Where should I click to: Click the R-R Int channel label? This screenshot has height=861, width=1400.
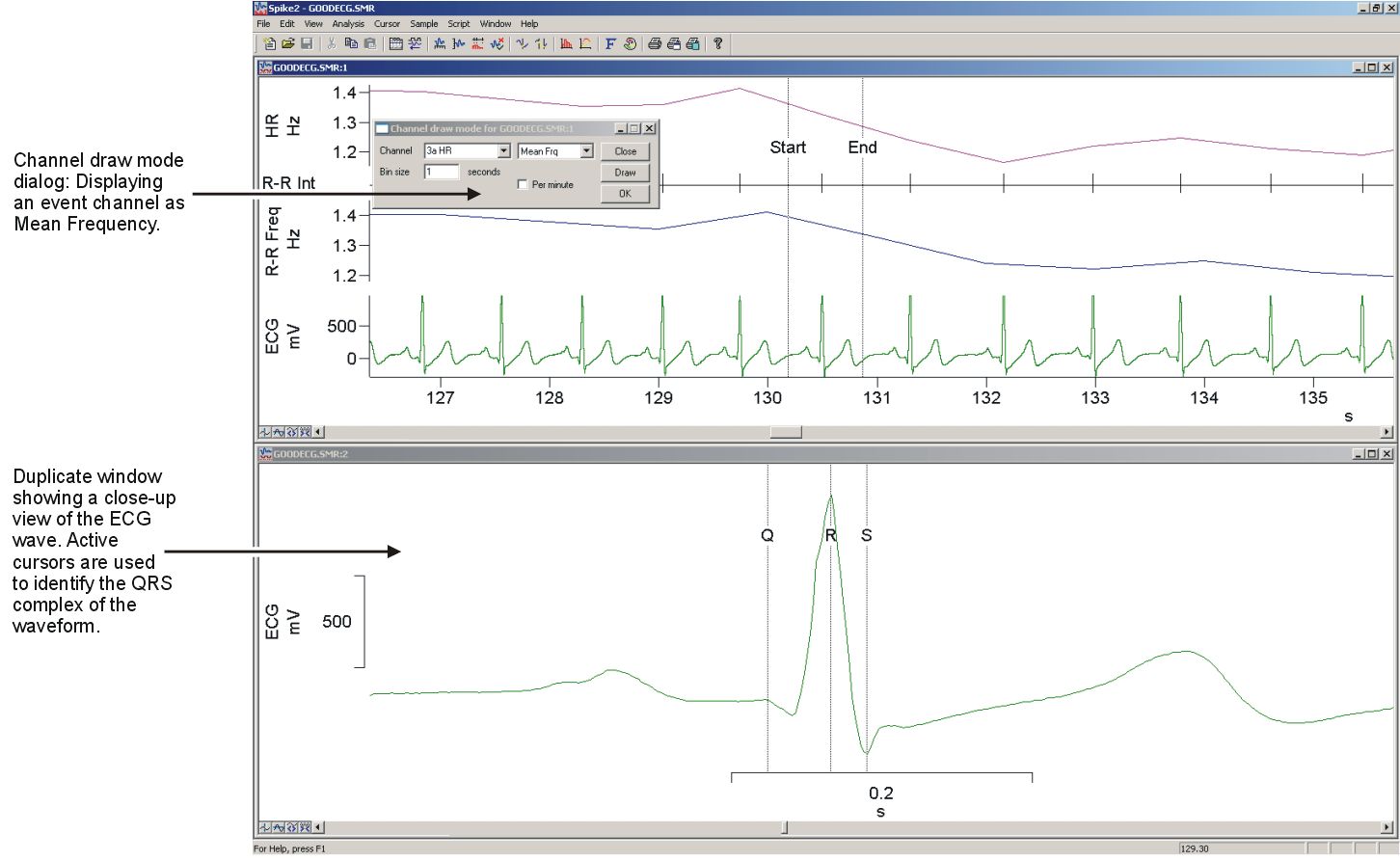click(289, 183)
